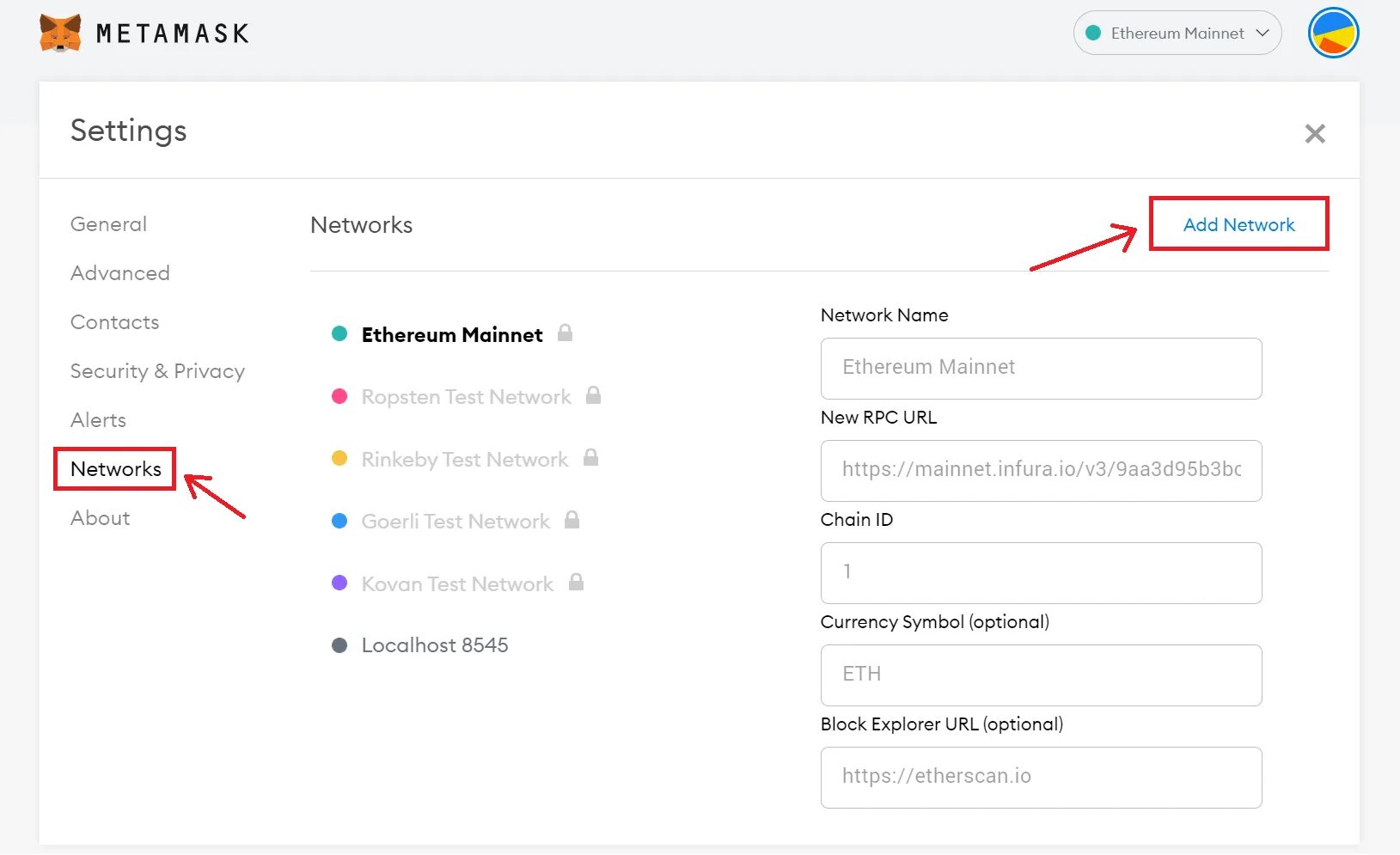Screen dimensions: 1400x855
Task: Focus the New RPC URL field
Action: click(1041, 470)
